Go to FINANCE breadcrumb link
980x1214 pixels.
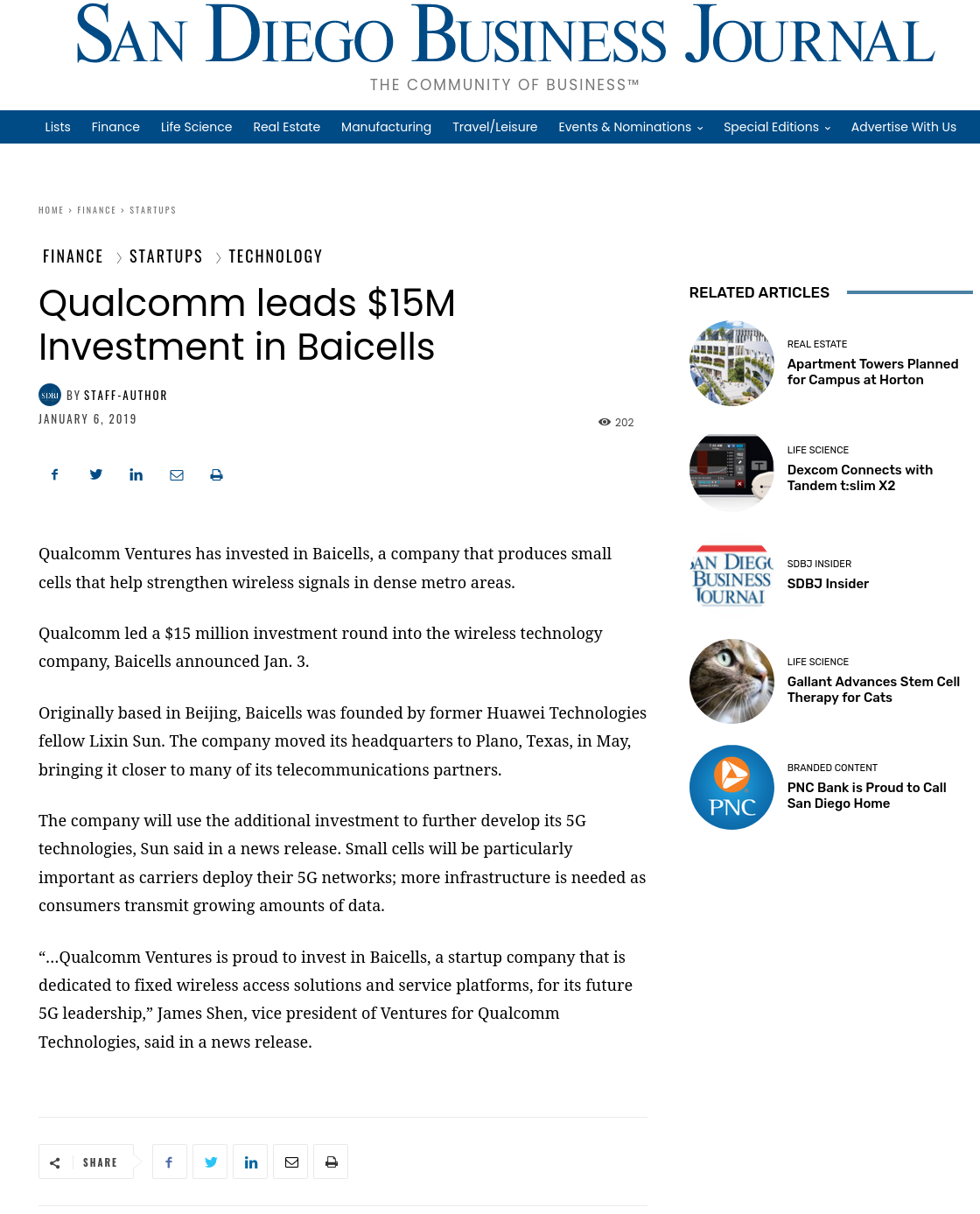[x=96, y=210]
